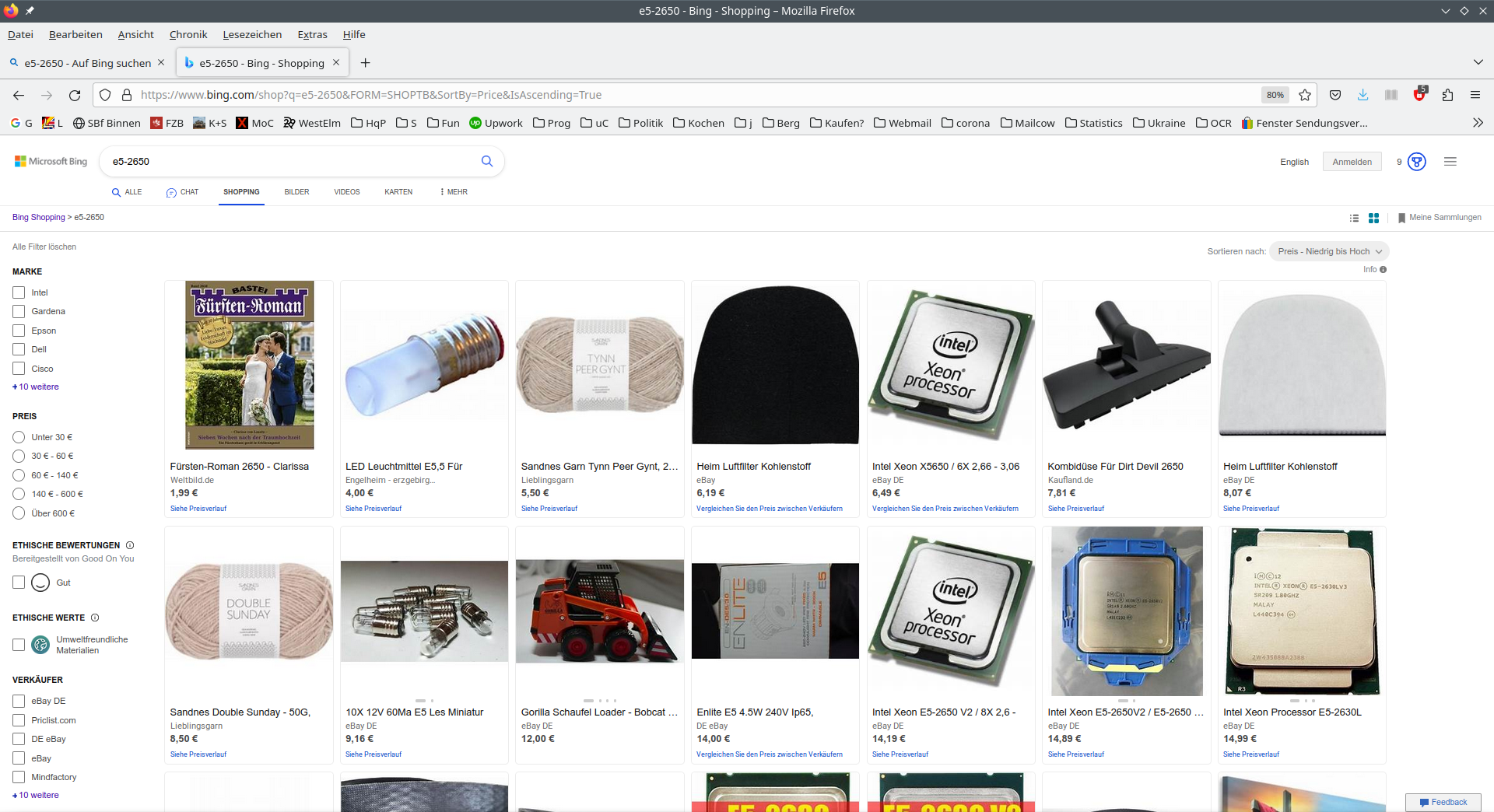
Task: Reset the 80% page zoom indicator
Action: 1275,95
